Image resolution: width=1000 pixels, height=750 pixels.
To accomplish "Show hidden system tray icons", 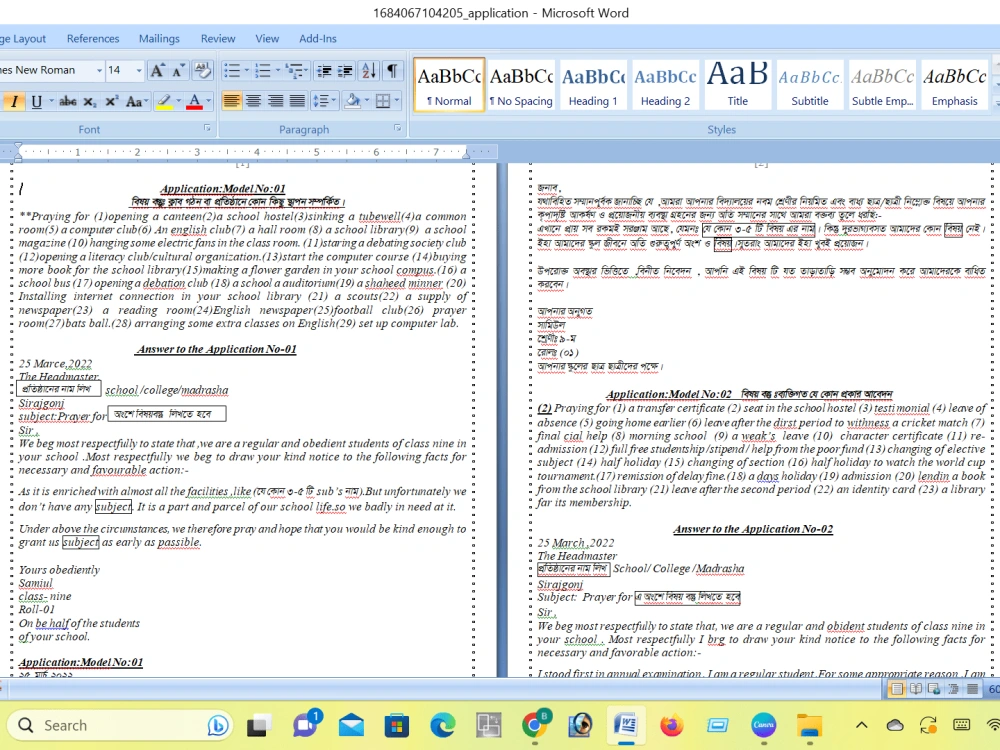I will (x=862, y=725).
